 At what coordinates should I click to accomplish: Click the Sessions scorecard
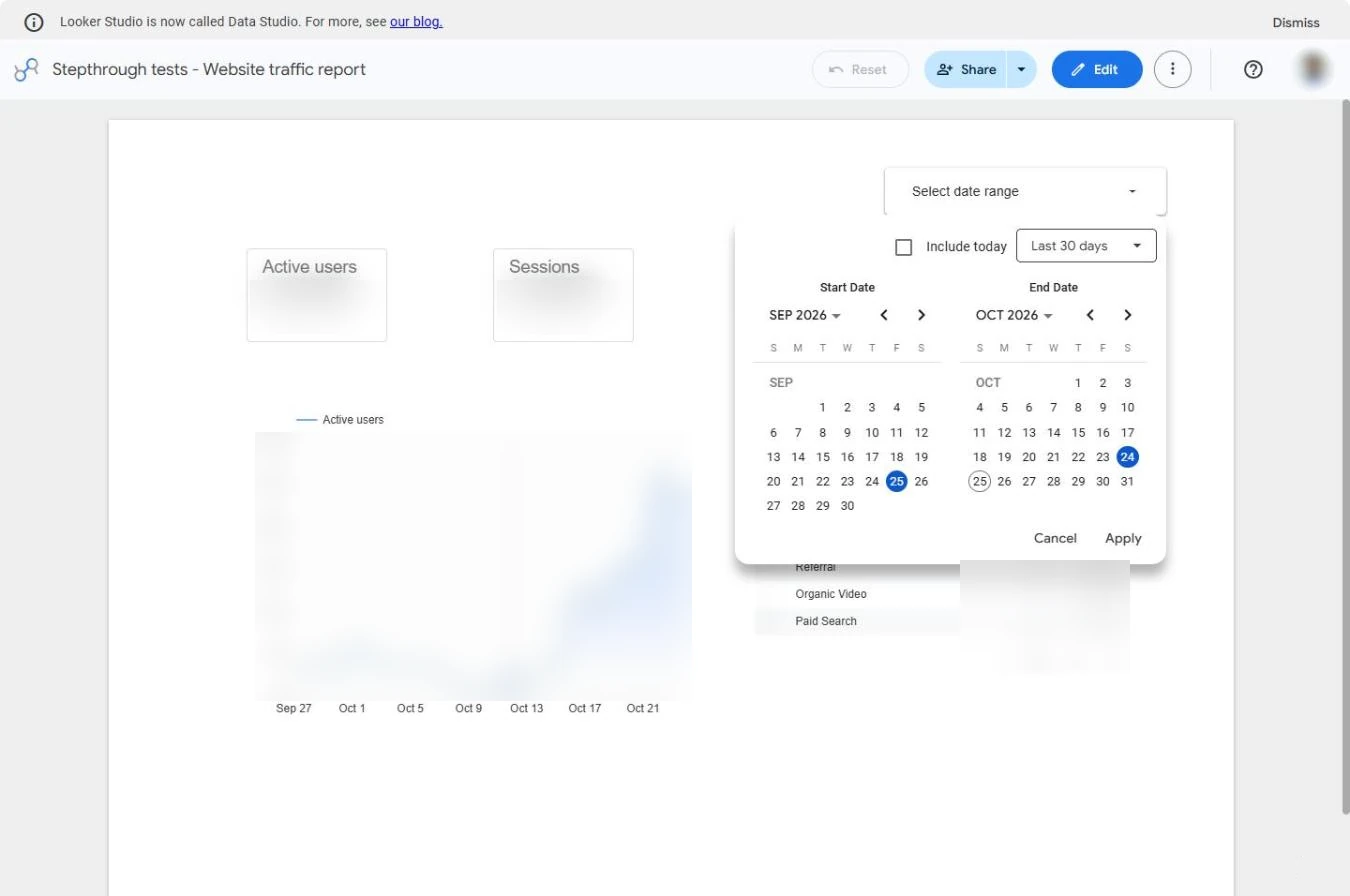pos(563,295)
